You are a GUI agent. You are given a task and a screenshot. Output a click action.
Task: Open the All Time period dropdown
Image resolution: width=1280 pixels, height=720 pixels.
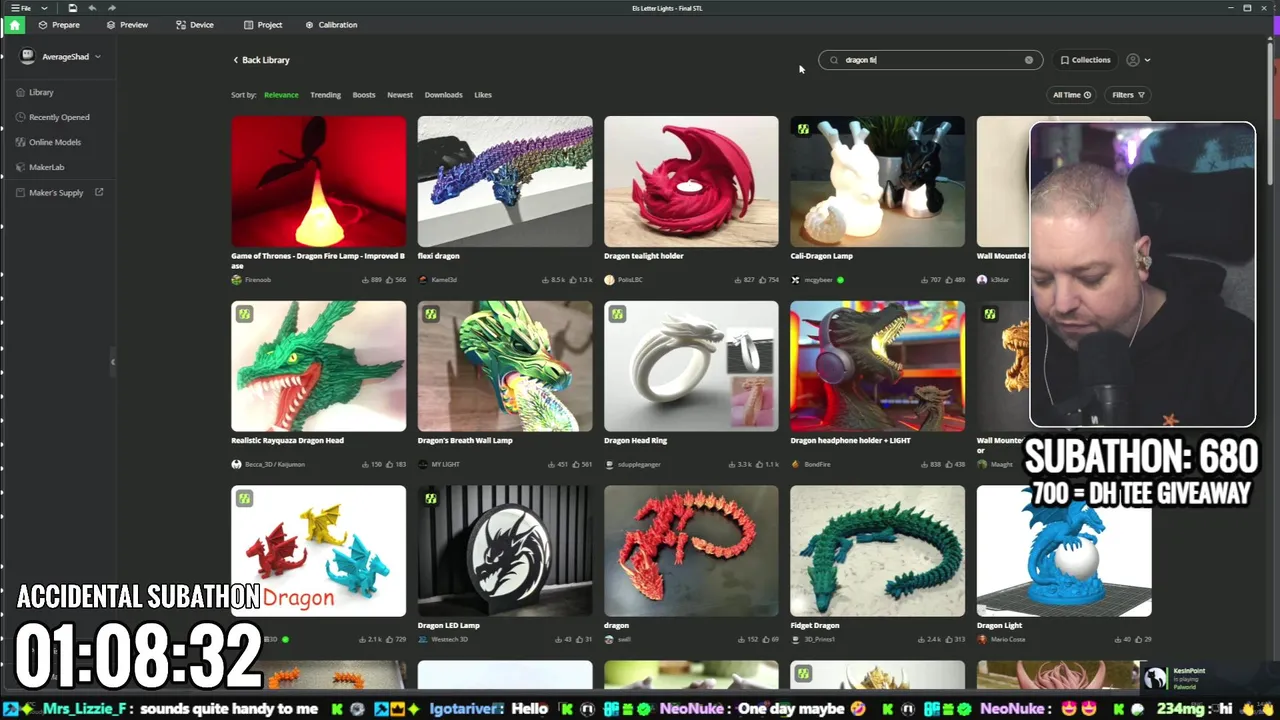tap(1071, 95)
